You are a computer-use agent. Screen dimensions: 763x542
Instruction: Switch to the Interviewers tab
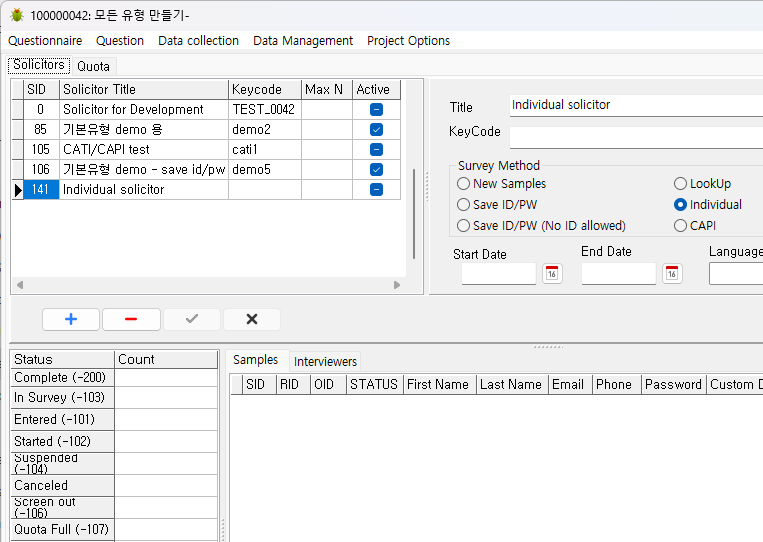326,361
